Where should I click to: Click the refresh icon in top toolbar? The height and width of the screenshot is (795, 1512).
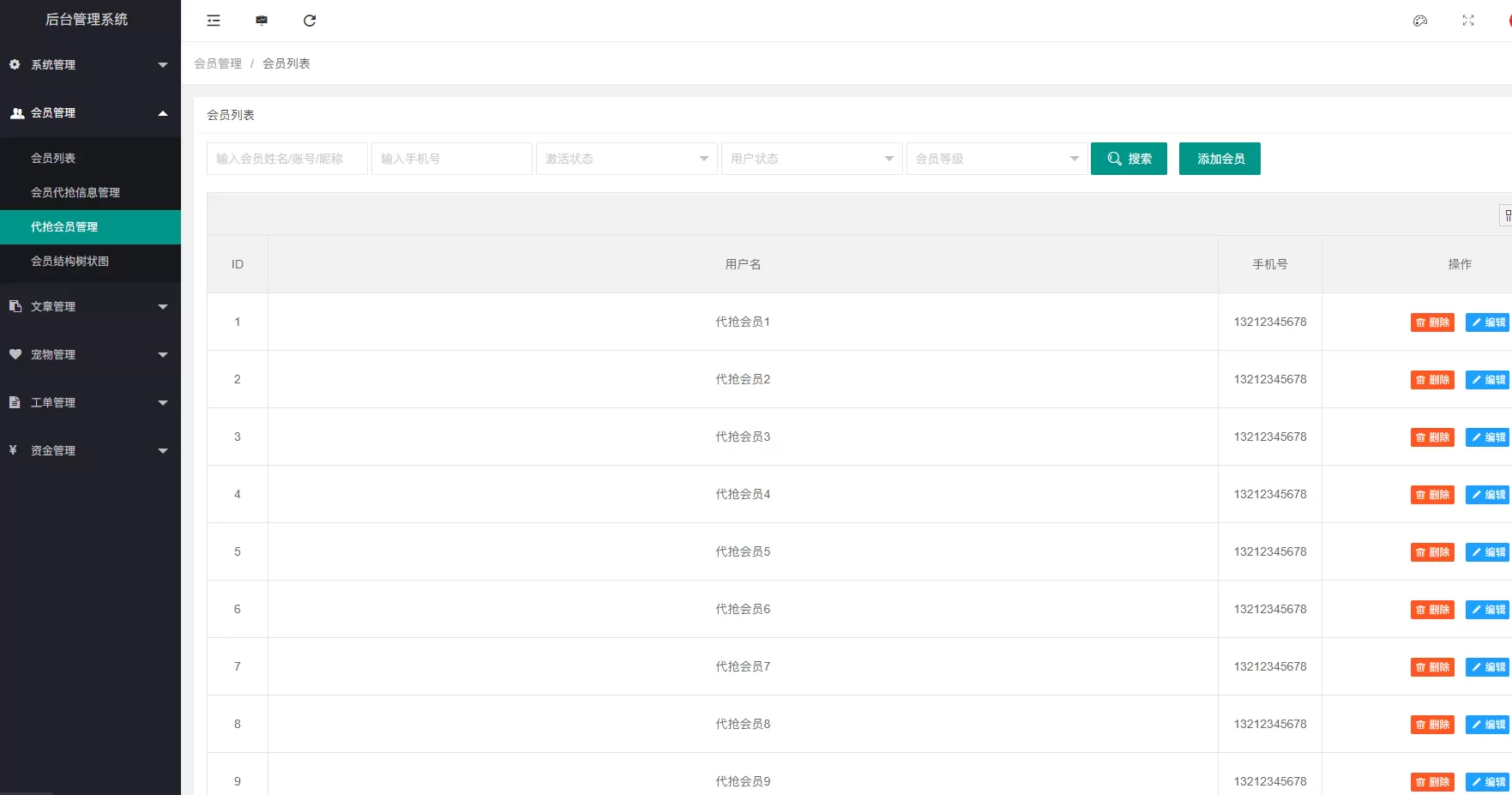(x=310, y=21)
